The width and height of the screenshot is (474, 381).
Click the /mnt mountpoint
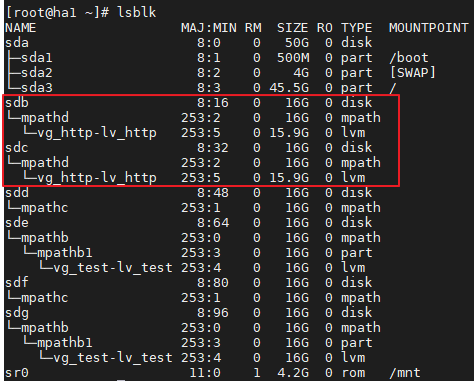(x=405, y=373)
